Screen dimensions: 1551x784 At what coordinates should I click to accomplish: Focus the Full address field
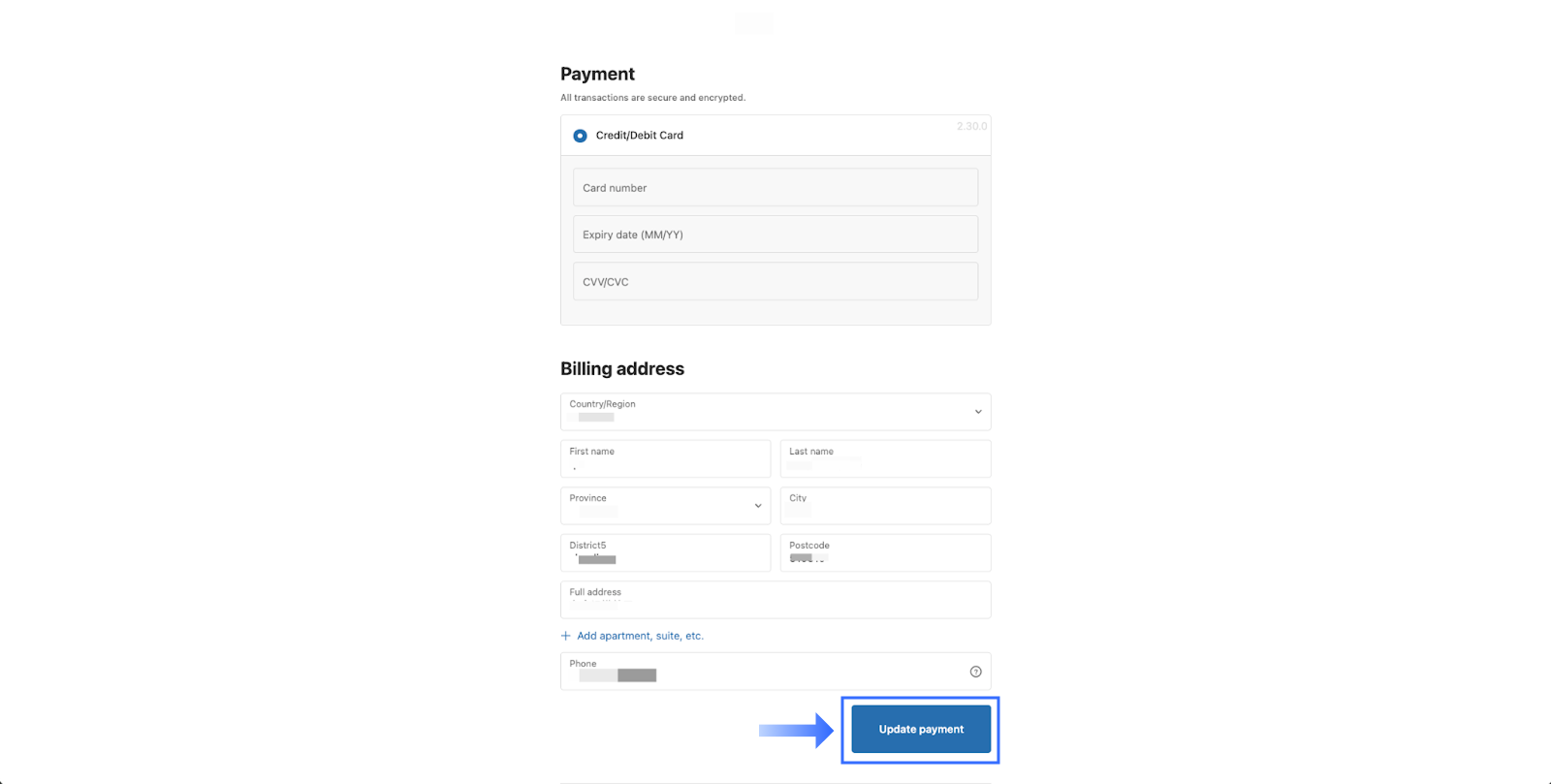click(775, 600)
